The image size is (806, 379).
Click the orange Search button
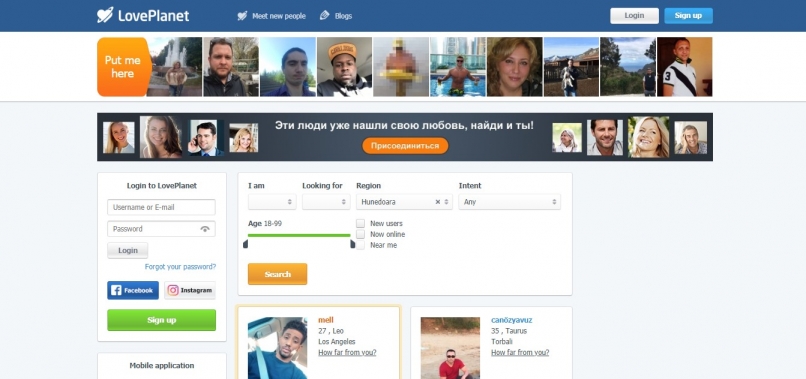pyautogui.click(x=278, y=274)
